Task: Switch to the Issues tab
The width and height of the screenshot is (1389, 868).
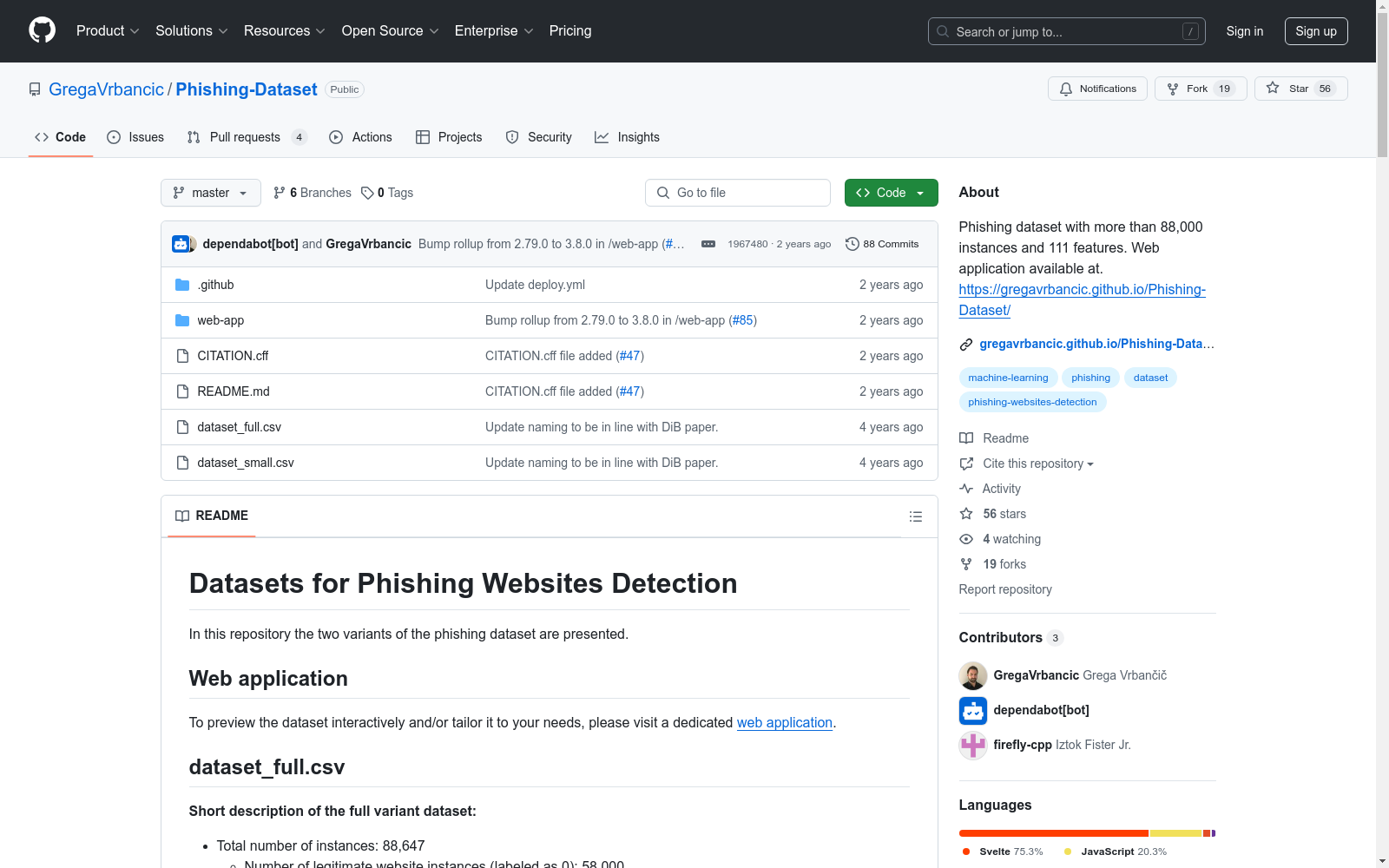Action: (135, 137)
